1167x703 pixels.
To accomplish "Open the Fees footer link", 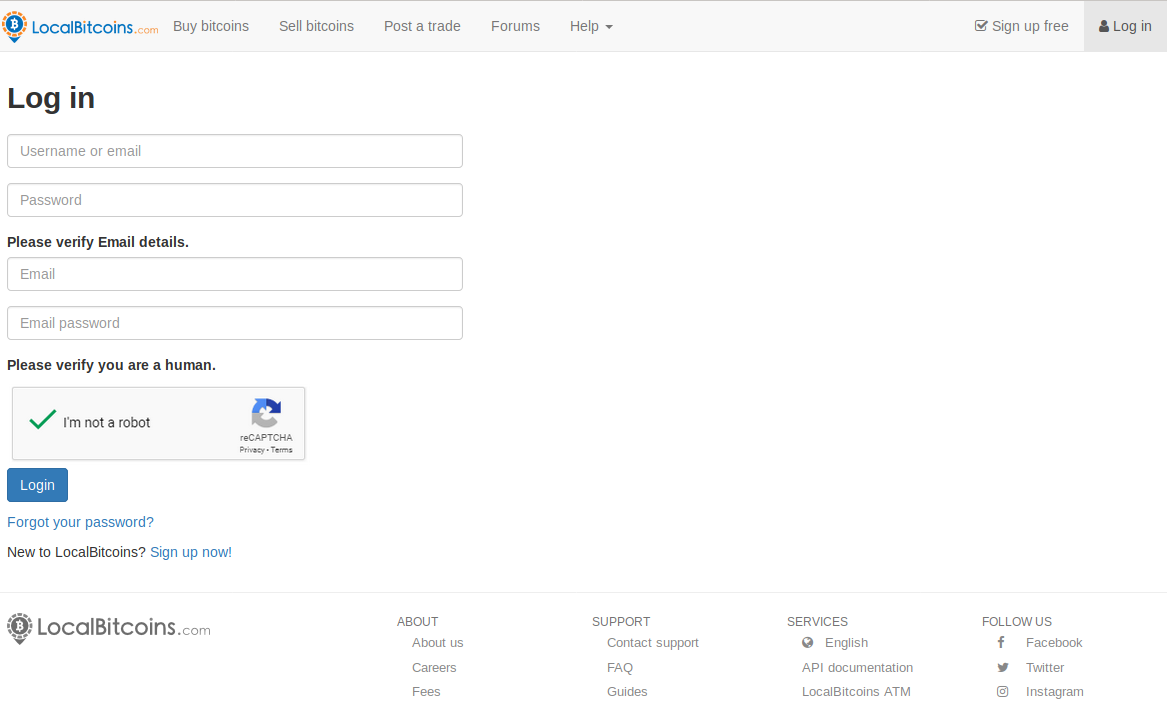I will pyautogui.click(x=426, y=692).
